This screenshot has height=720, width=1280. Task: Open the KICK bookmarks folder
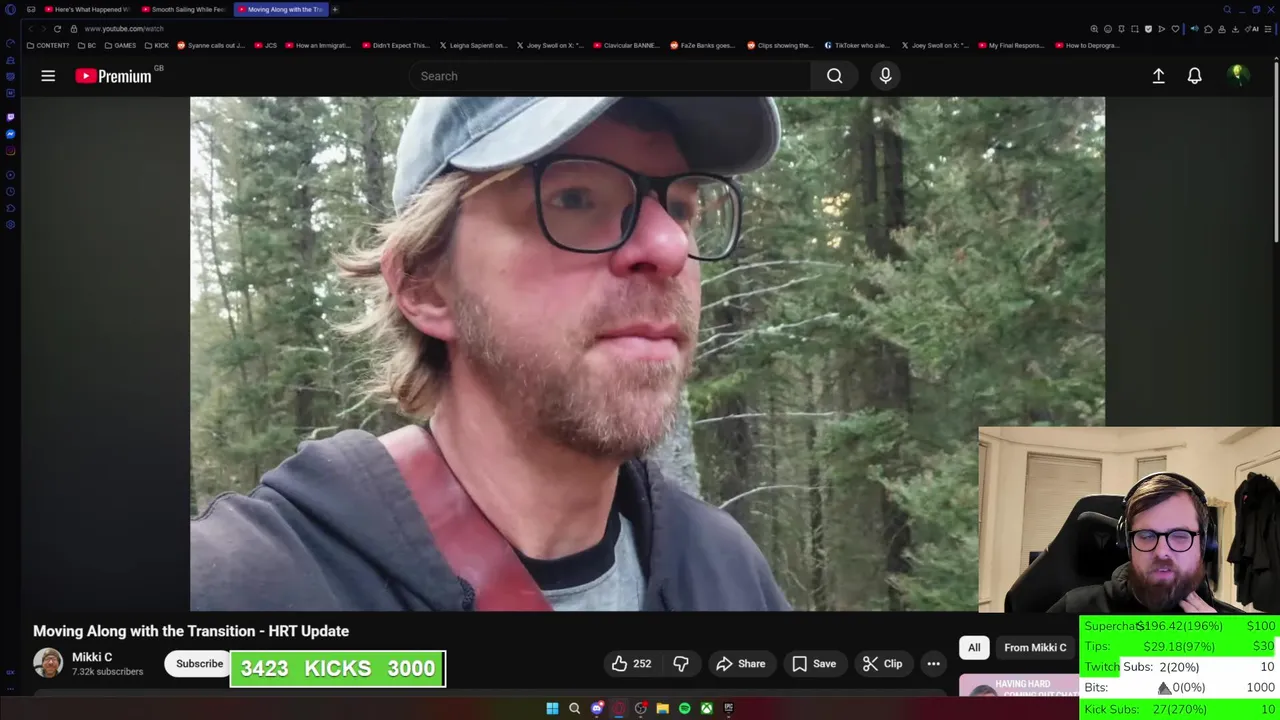[x=157, y=45]
